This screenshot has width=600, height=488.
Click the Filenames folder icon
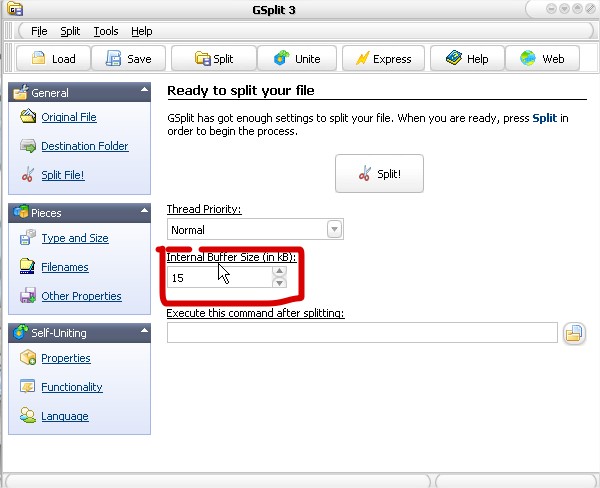(x=27, y=266)
